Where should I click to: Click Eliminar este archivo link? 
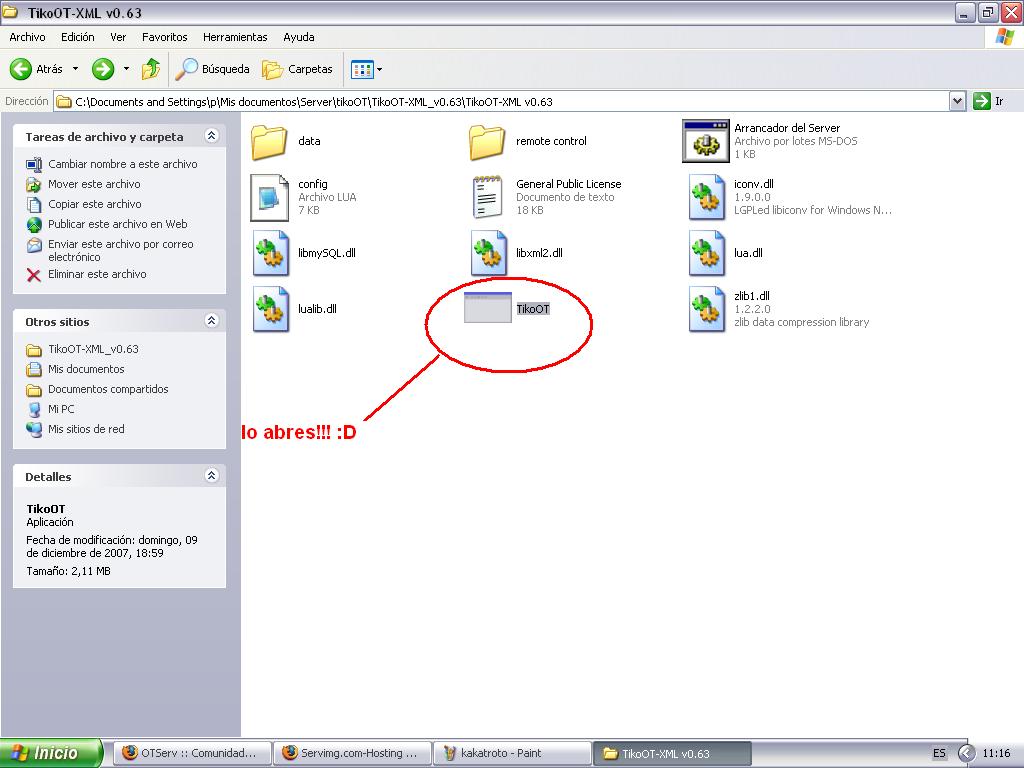tap(86, 274)
